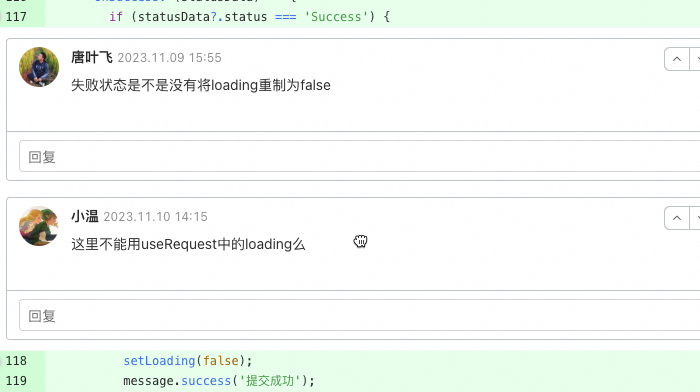
Task: Click the code line with statusData?.status
Action: click(250, 17)
